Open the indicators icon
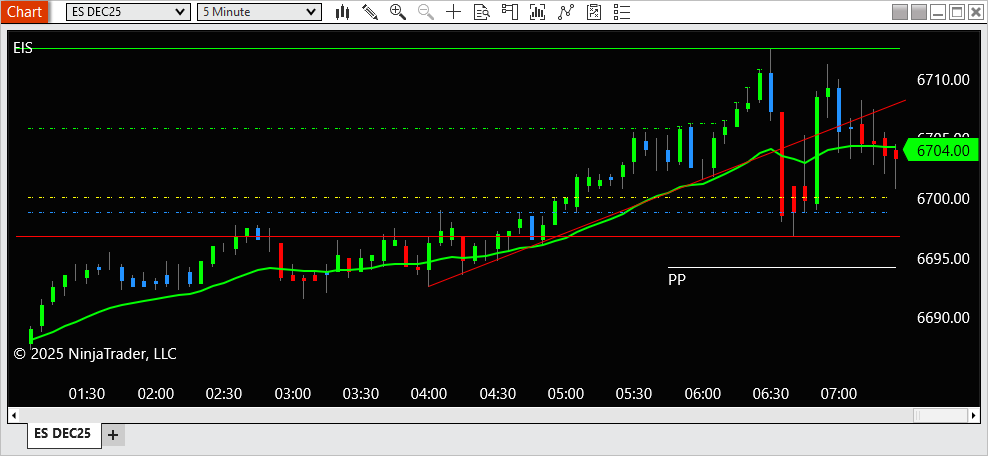 coord(537,11)
